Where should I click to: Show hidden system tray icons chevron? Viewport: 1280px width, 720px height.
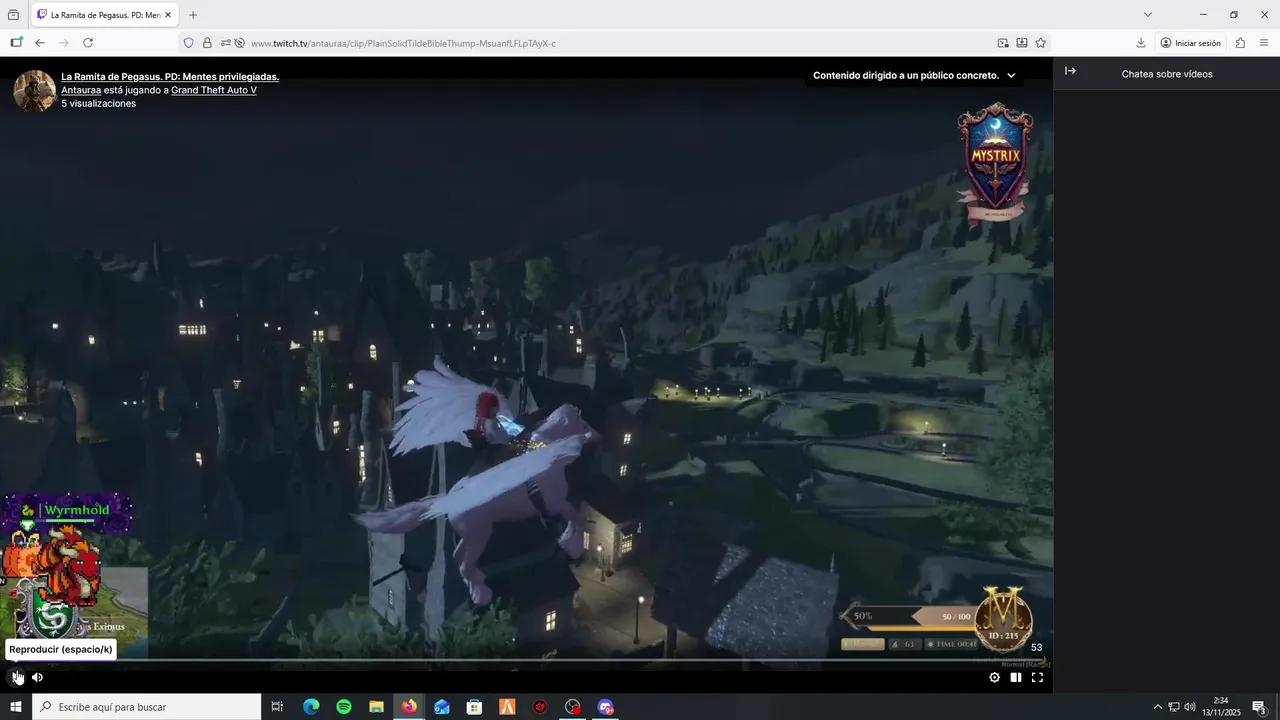(1158, 707)
